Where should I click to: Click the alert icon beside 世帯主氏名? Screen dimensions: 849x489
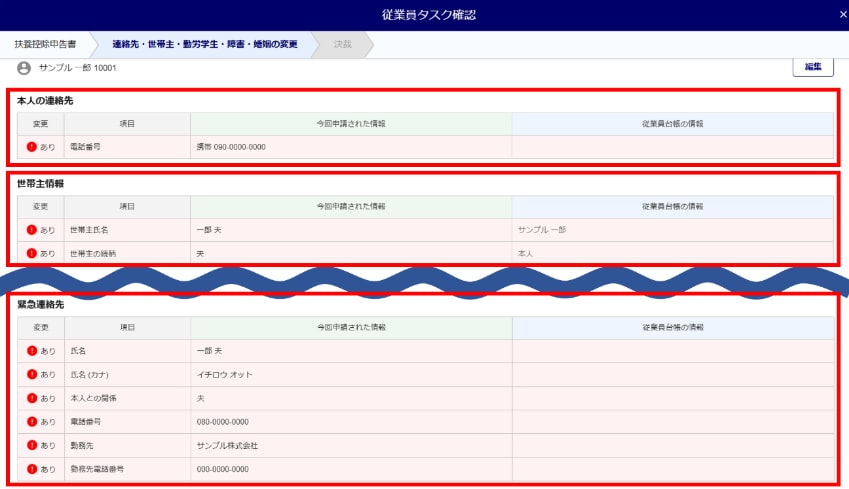tap(32, 230)
